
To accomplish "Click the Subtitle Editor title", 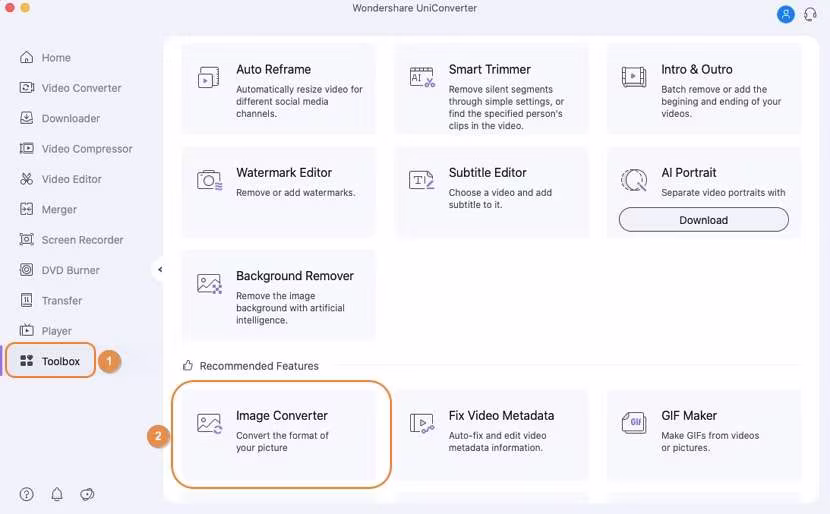I will [x=488, y=173].
